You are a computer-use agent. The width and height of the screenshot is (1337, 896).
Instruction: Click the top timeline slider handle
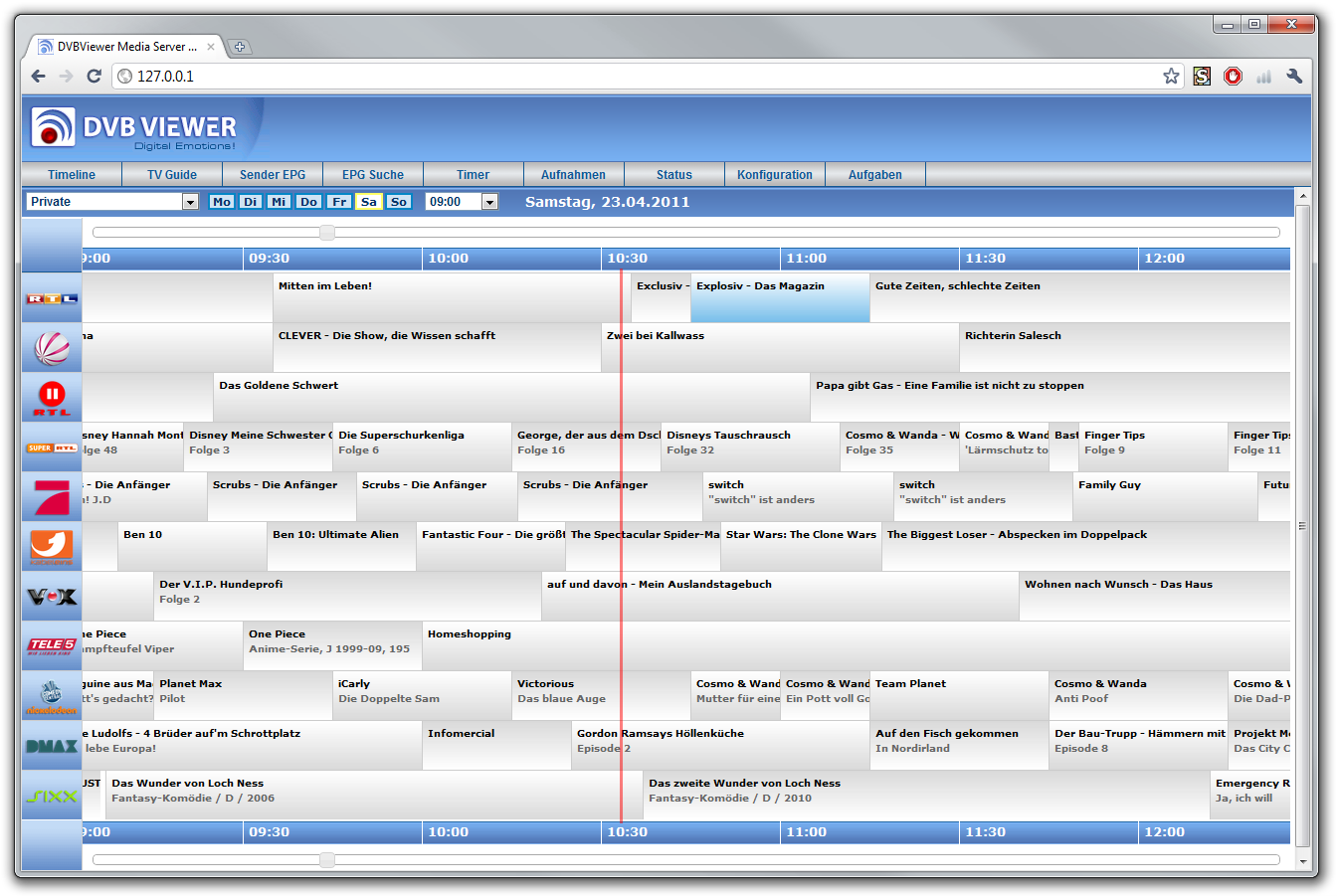pos(327,233)
